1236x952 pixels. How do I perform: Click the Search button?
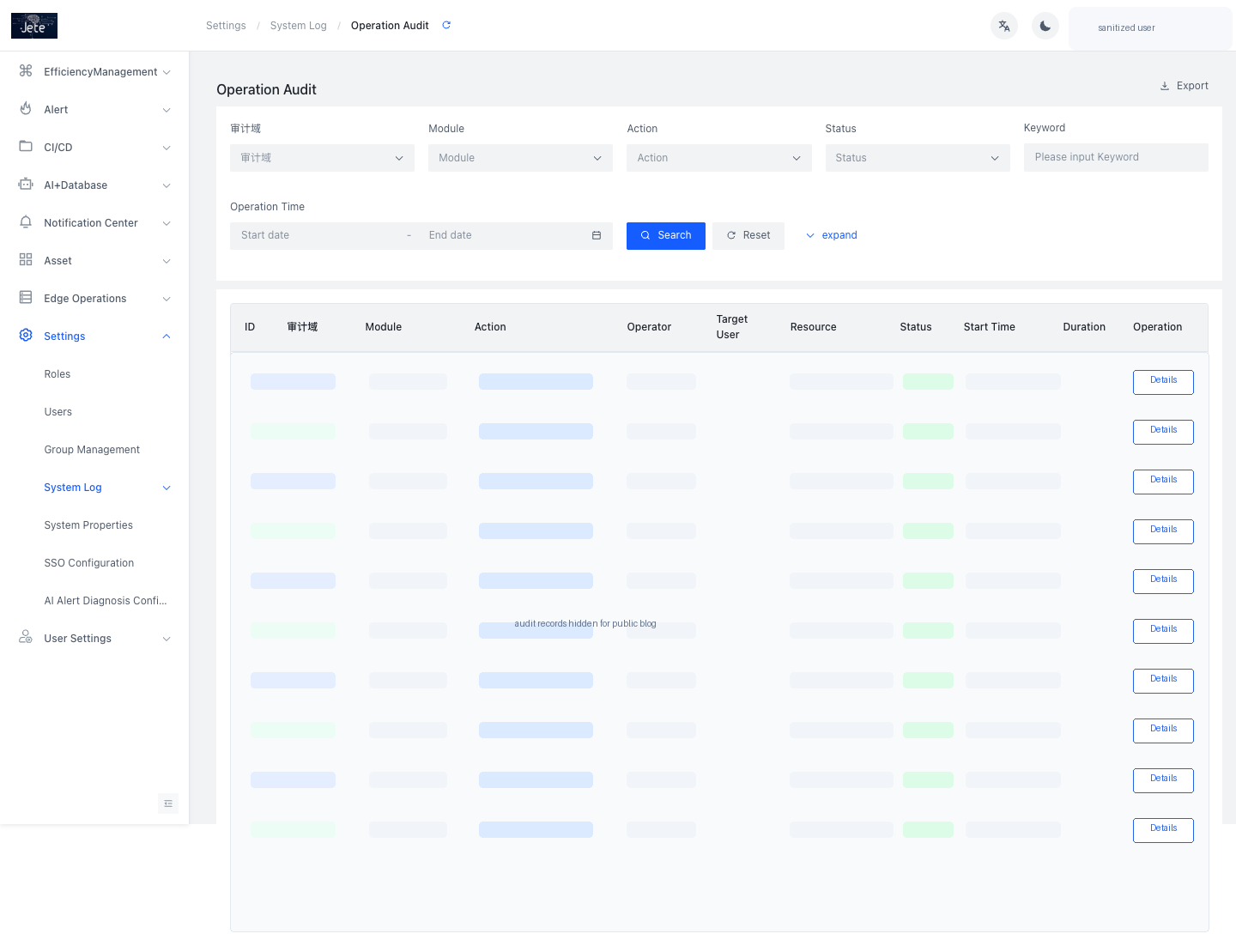tap(666, 235)
